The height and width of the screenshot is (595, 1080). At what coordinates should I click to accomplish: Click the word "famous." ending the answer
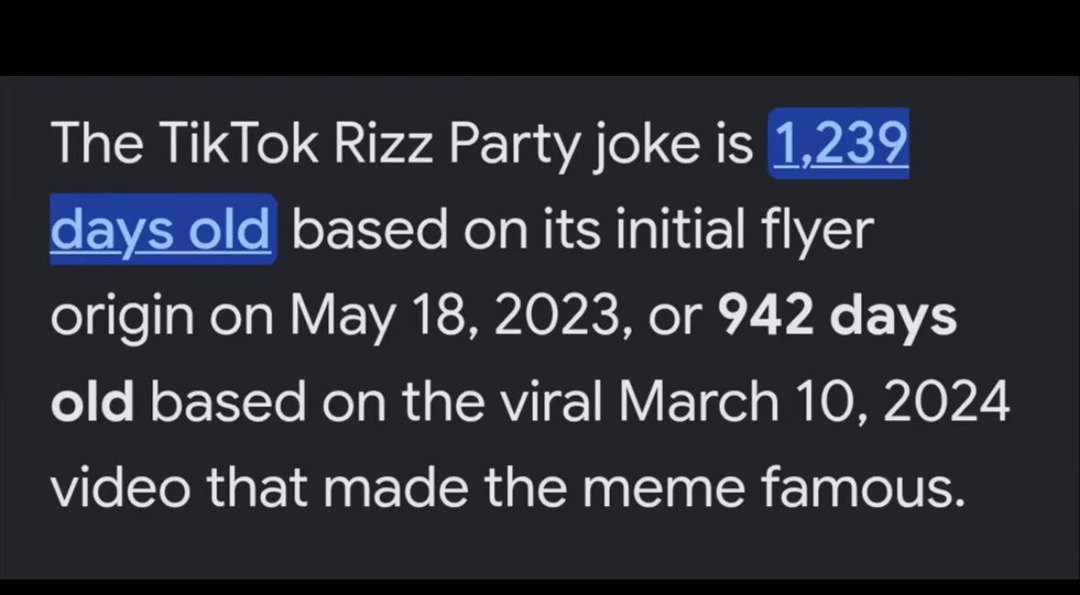861,488
